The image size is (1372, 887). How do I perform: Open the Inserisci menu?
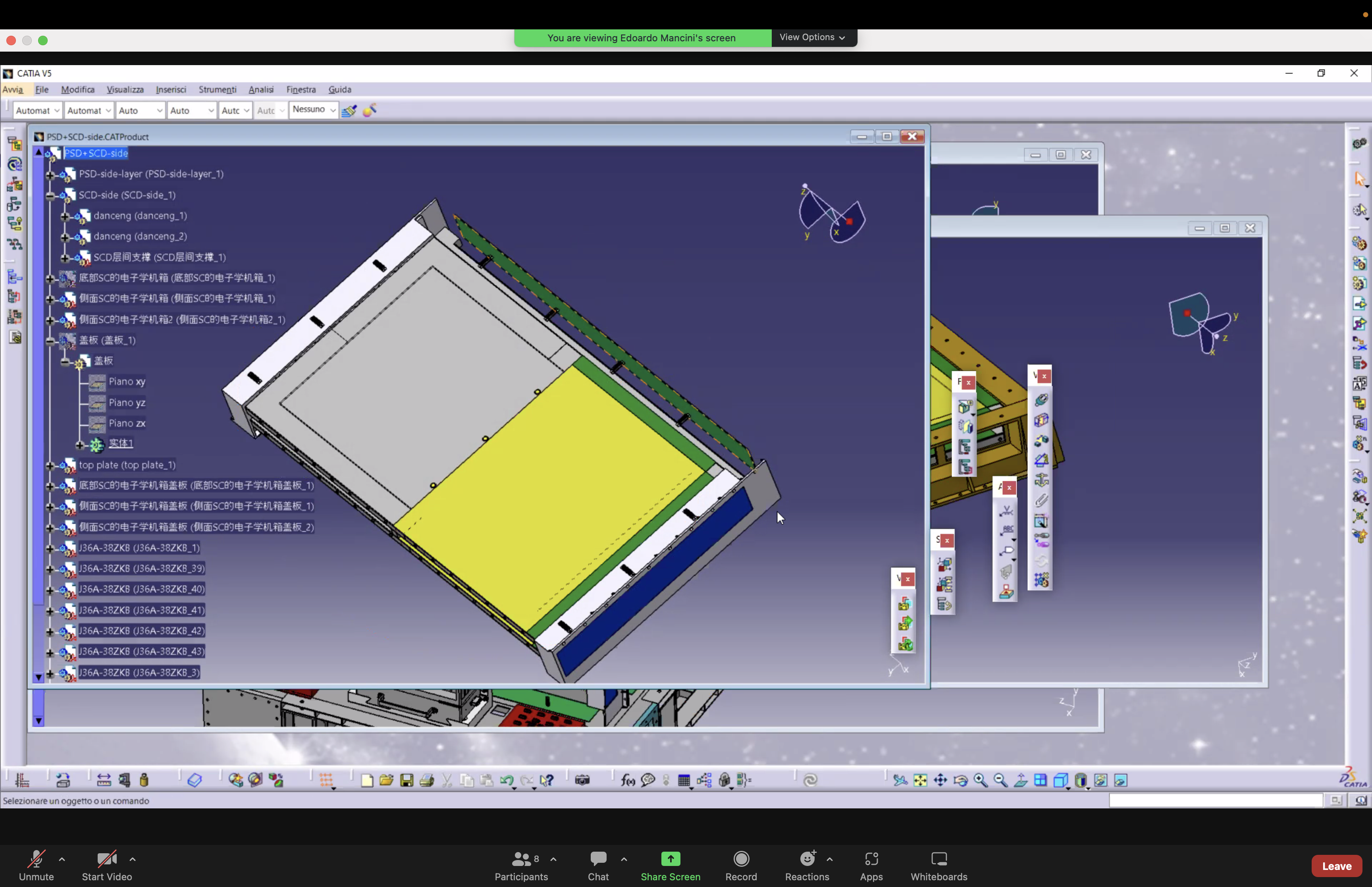(x=170, y=90)
